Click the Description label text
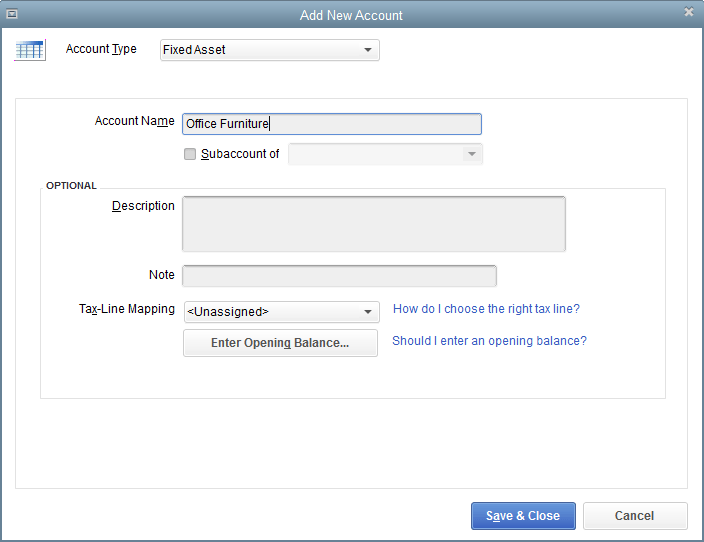This screenshot has width=704, height=542. click(143, 206)
